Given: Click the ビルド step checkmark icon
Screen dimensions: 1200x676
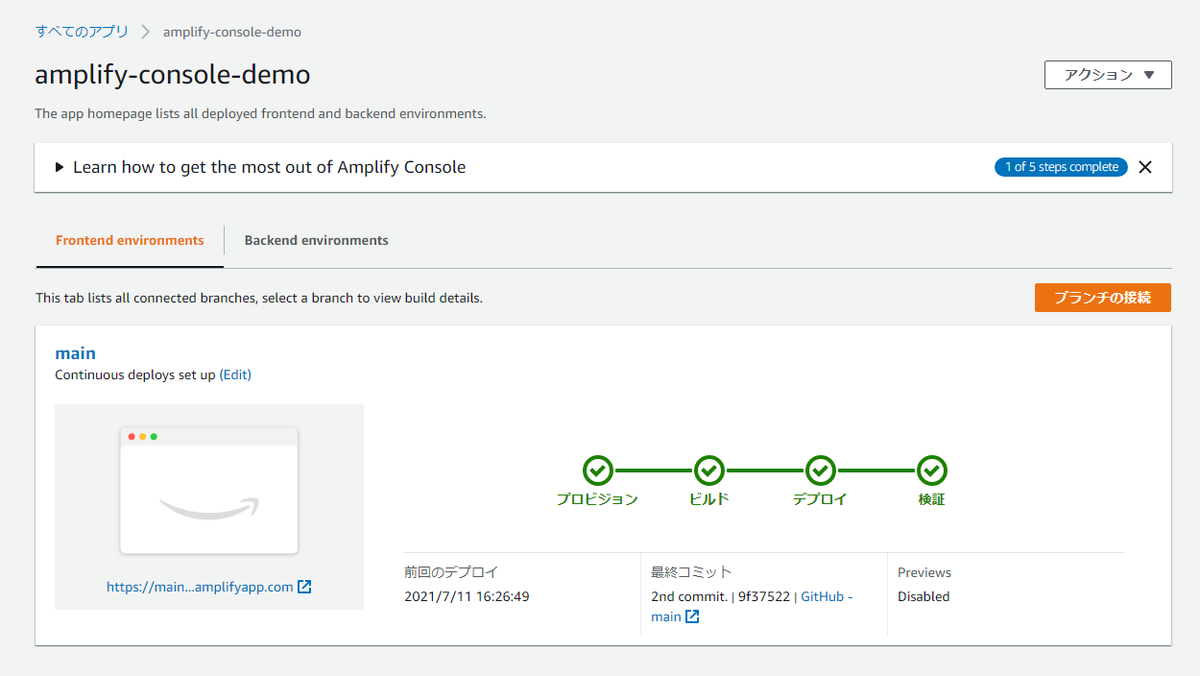Looking at the screenshot, I should (x=709, y=469).
